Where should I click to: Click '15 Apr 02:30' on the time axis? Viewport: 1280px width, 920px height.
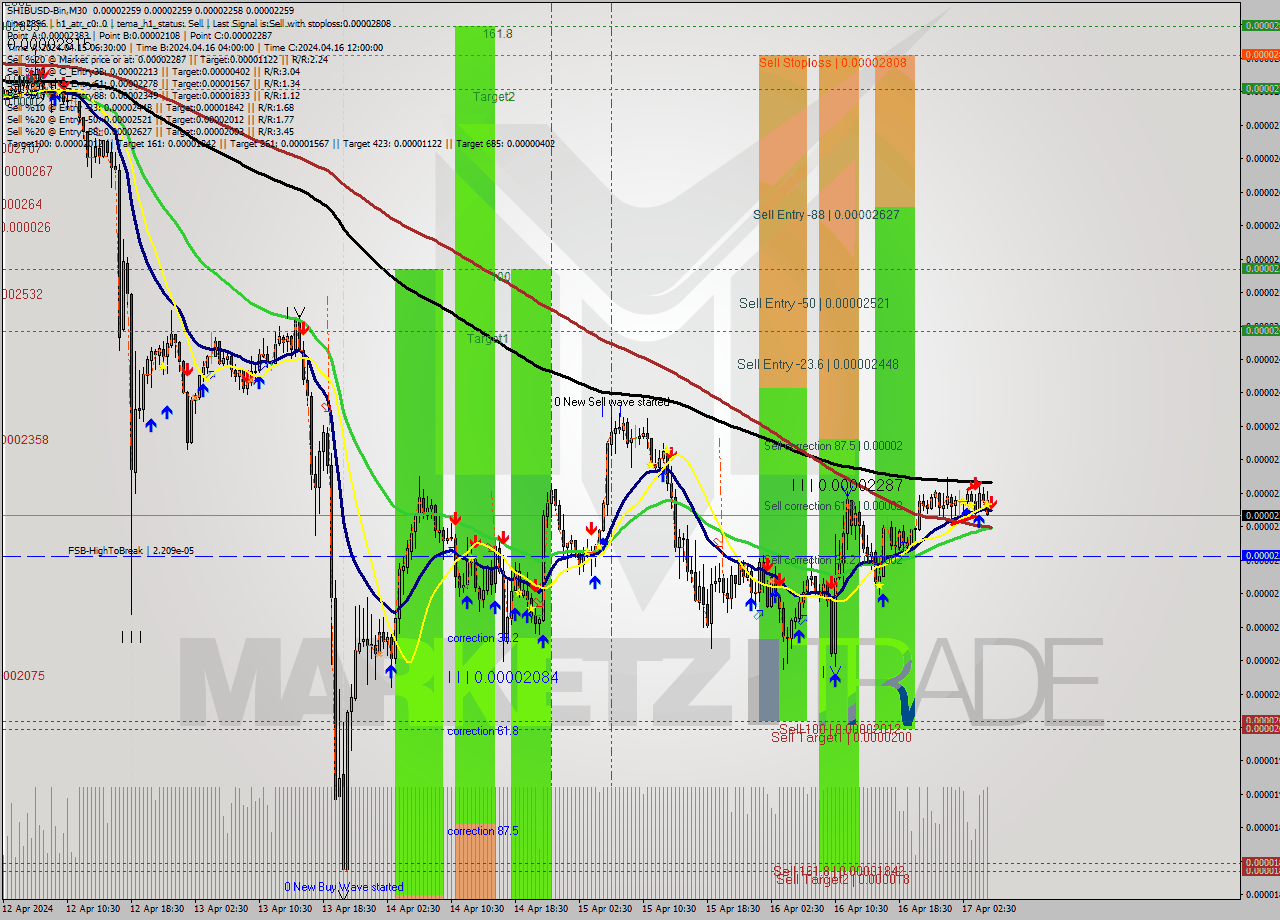[x=604, y=909]
